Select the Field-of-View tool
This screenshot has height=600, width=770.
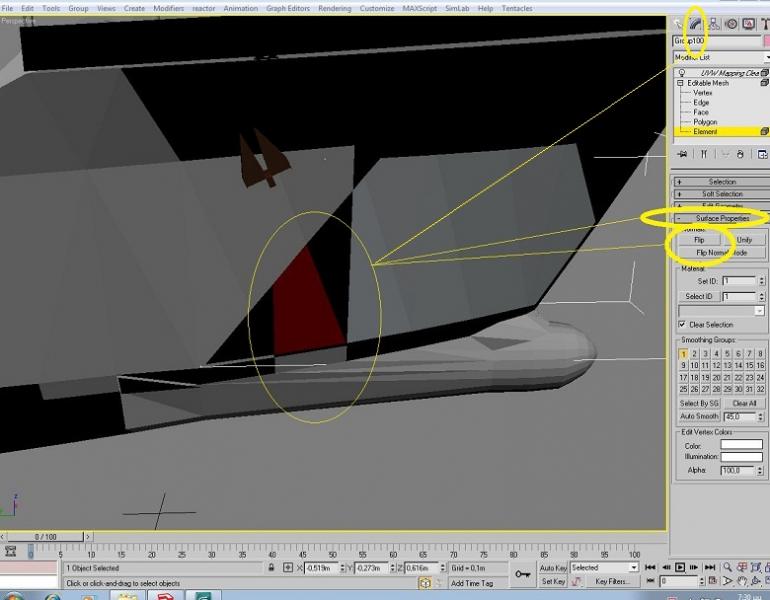click(x=727, y=581)
